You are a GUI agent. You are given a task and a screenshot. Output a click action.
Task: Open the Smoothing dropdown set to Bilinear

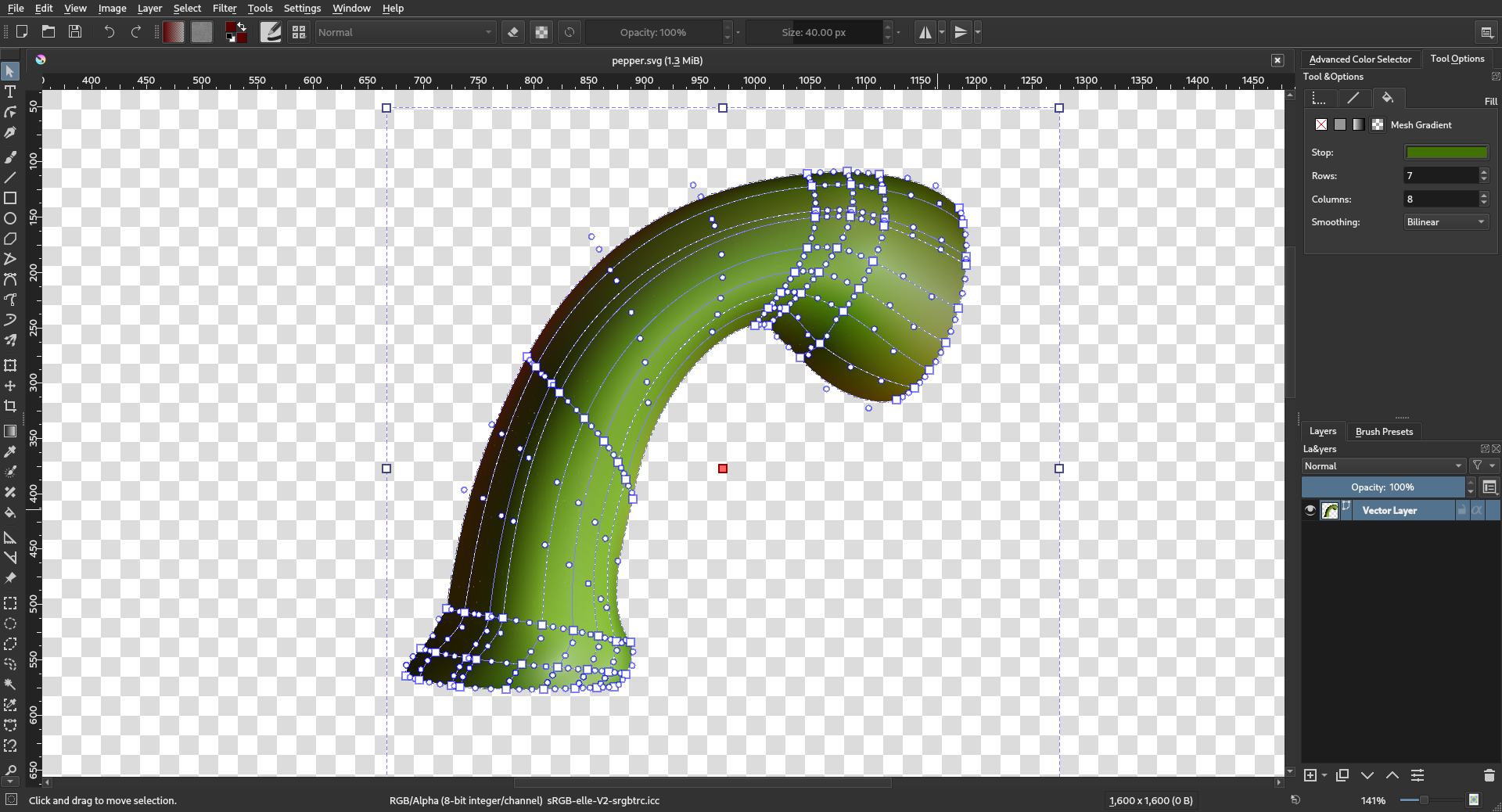[x=1446, y=222]
